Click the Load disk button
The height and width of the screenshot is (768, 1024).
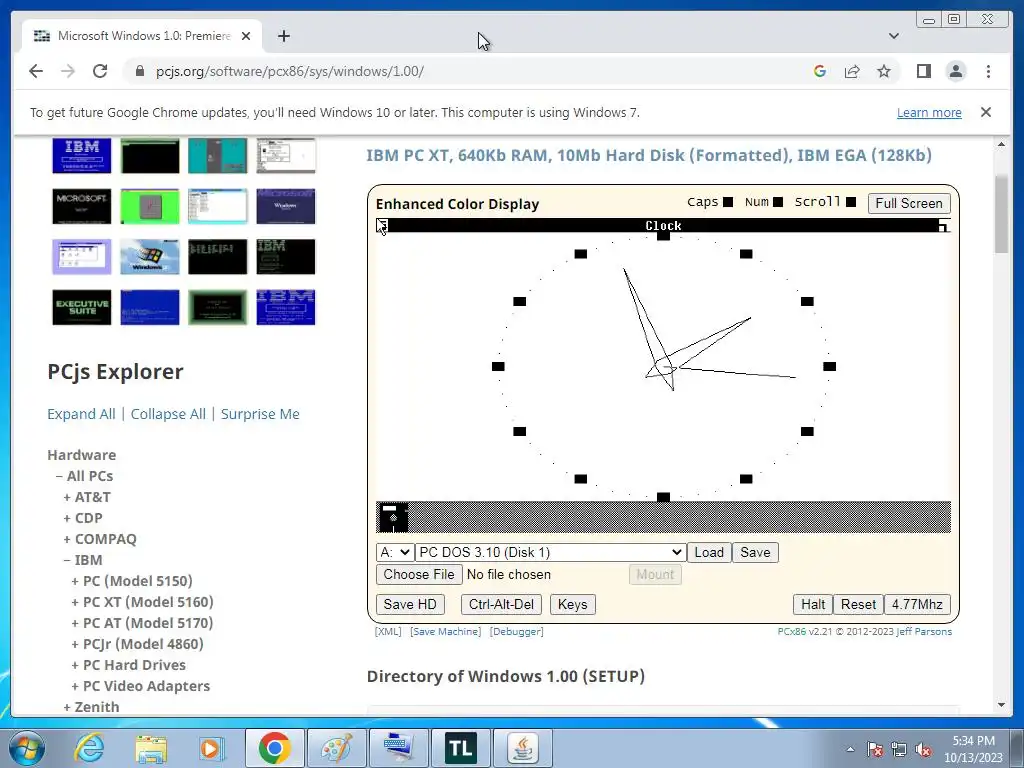[x=709, y=552]
